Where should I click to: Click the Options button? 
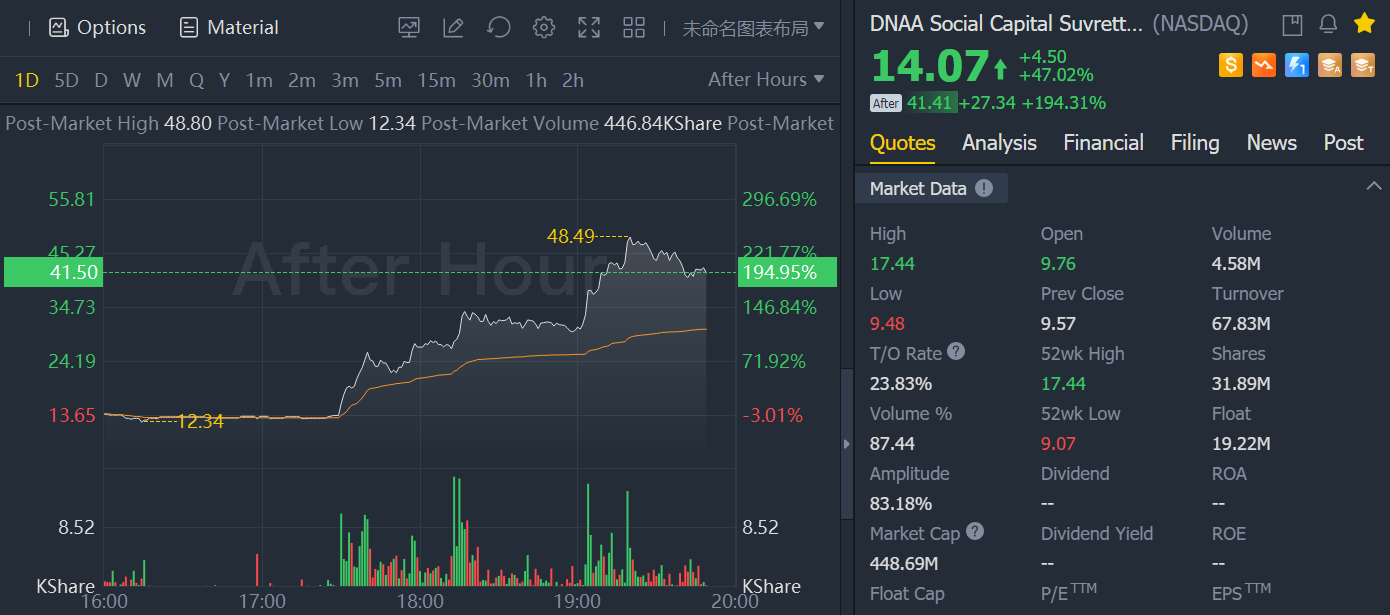(98, 28)
